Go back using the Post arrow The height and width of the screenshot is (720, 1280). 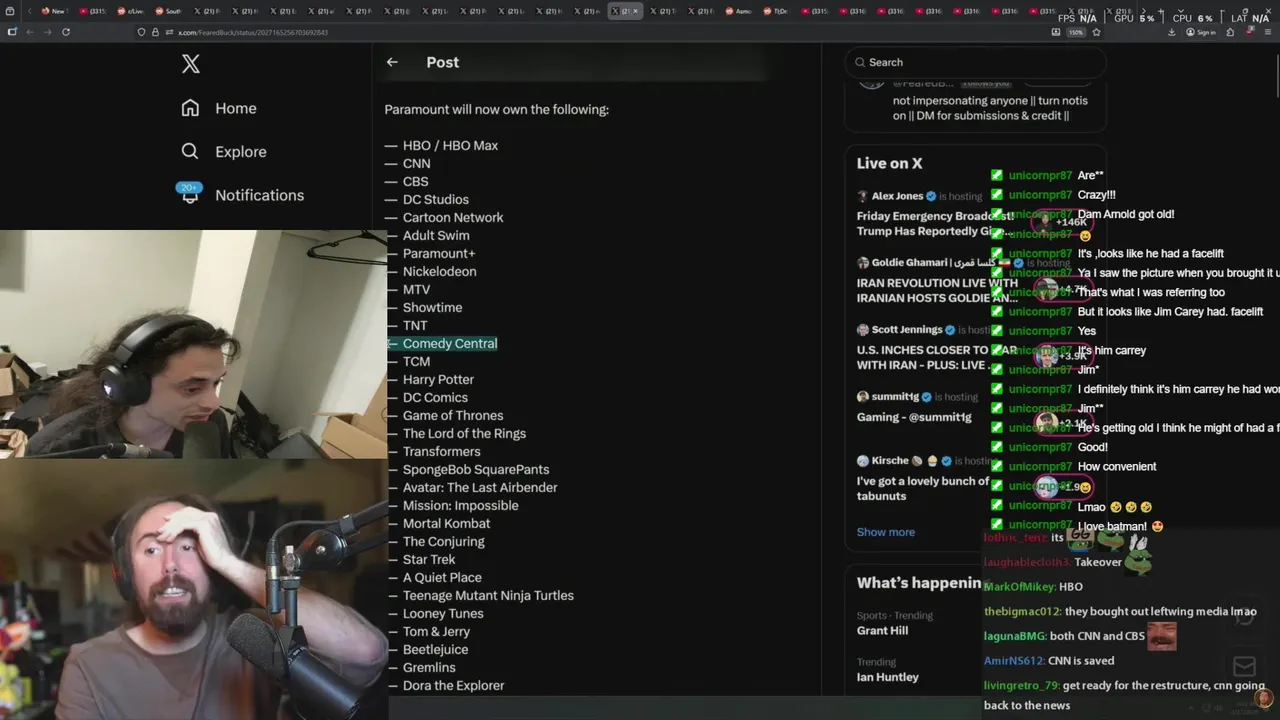(392, 62)
